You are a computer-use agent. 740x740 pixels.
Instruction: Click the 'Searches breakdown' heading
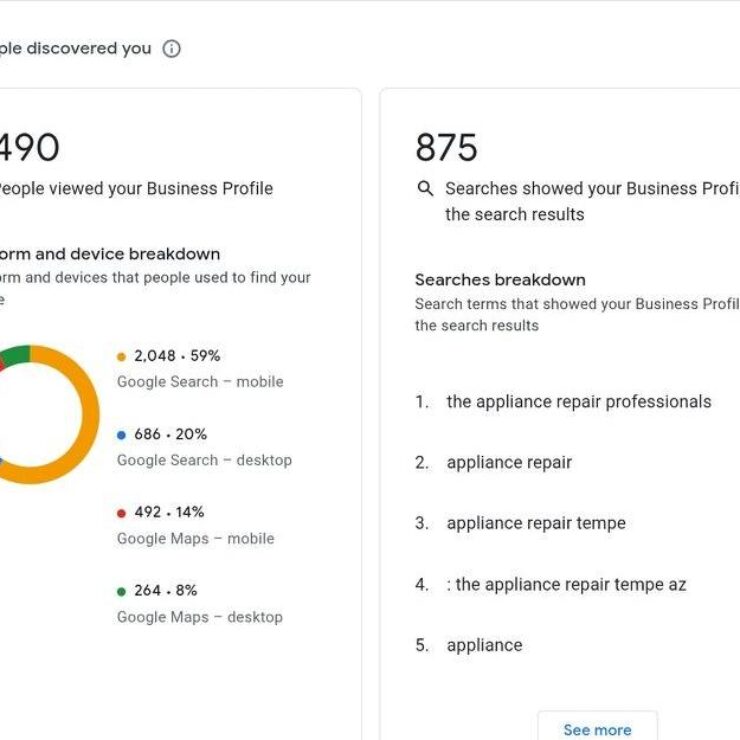500,280
